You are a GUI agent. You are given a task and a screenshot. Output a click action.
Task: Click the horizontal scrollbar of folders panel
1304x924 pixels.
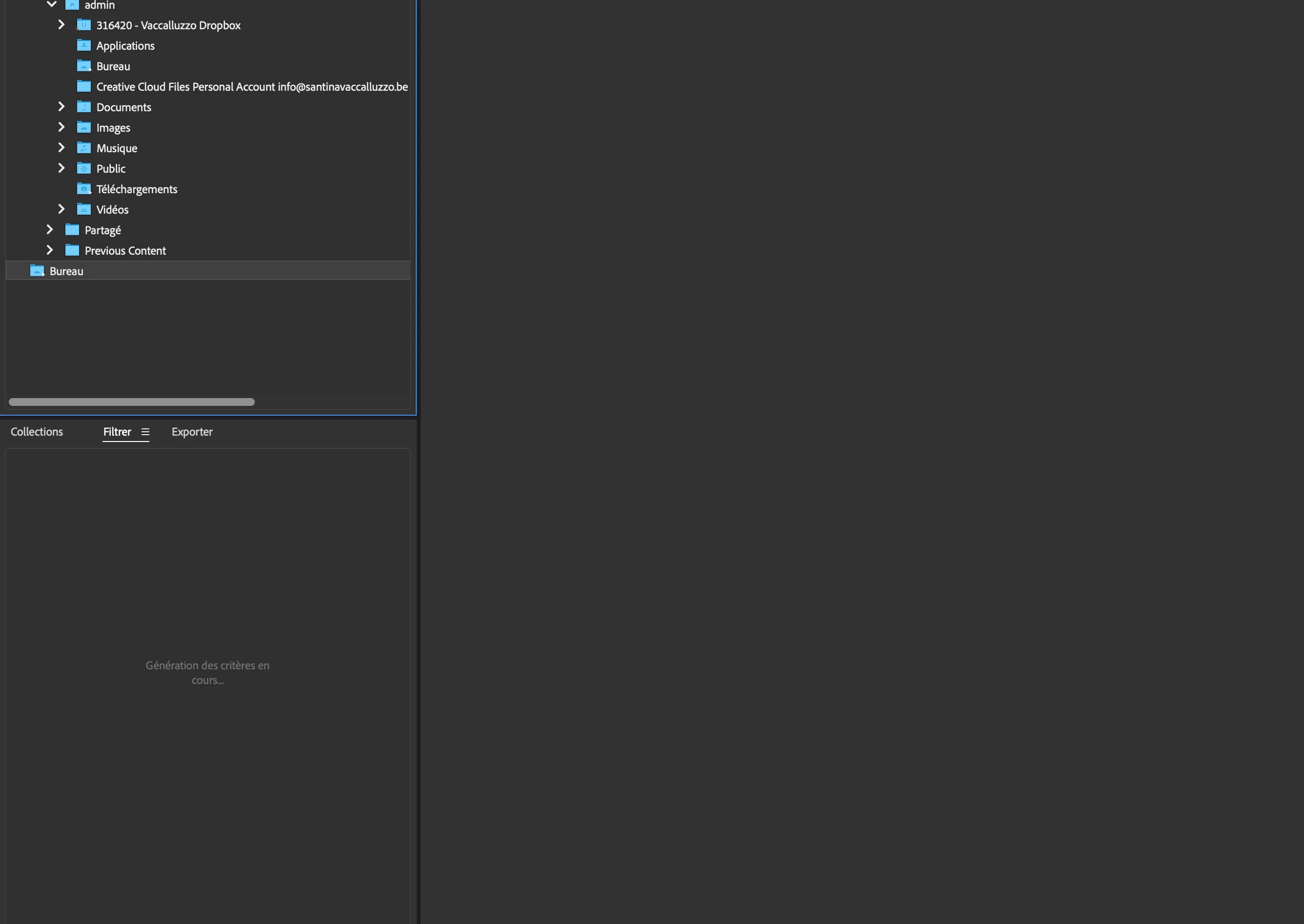(131, 402)
